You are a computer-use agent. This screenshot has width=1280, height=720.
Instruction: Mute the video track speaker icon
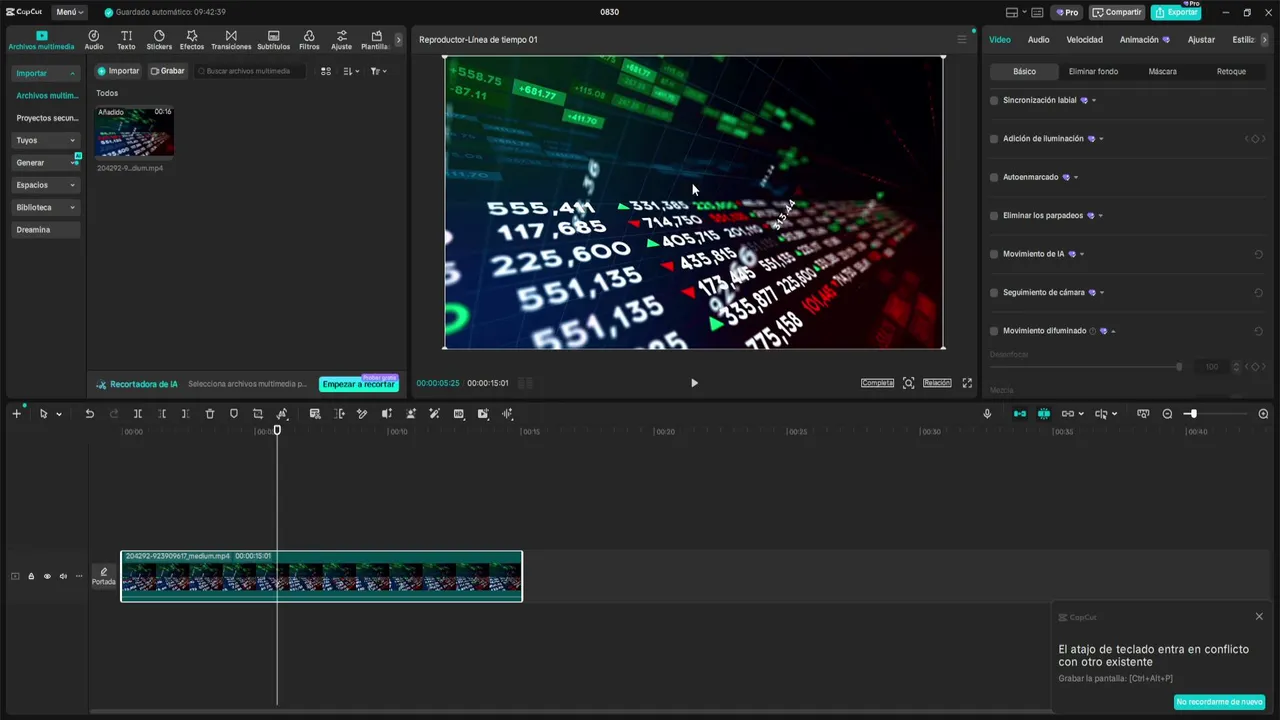[x=63, y=576]
